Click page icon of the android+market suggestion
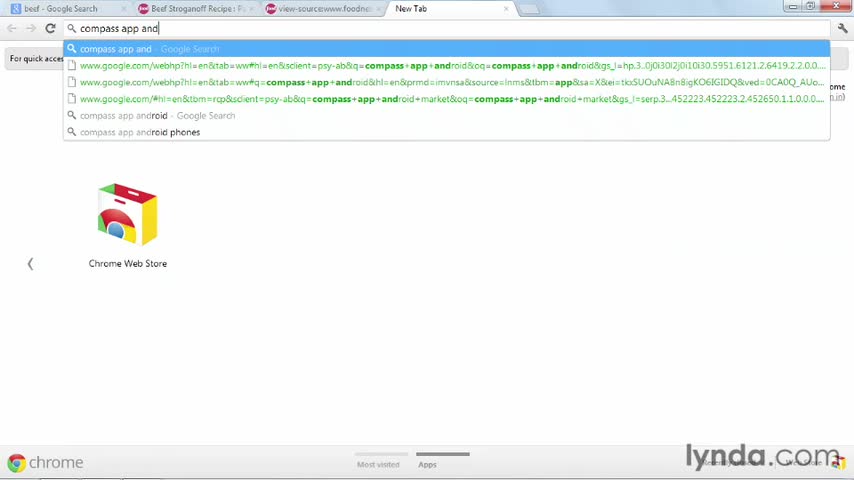 coord(71,99)
